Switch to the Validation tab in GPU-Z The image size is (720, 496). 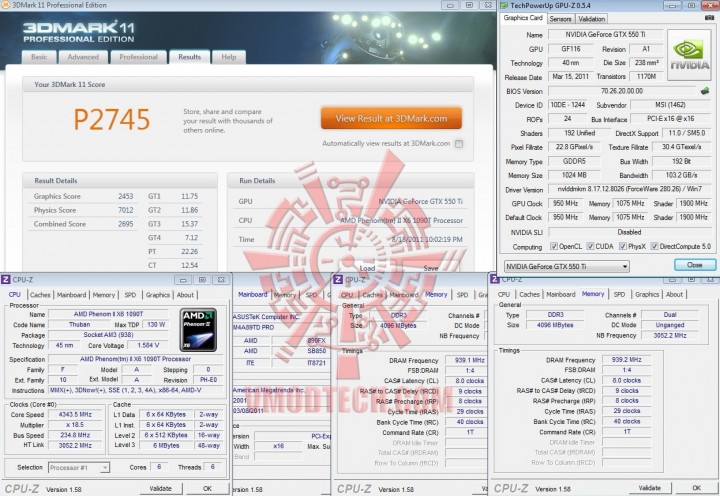pyautogui.click(x=591, y=19)
